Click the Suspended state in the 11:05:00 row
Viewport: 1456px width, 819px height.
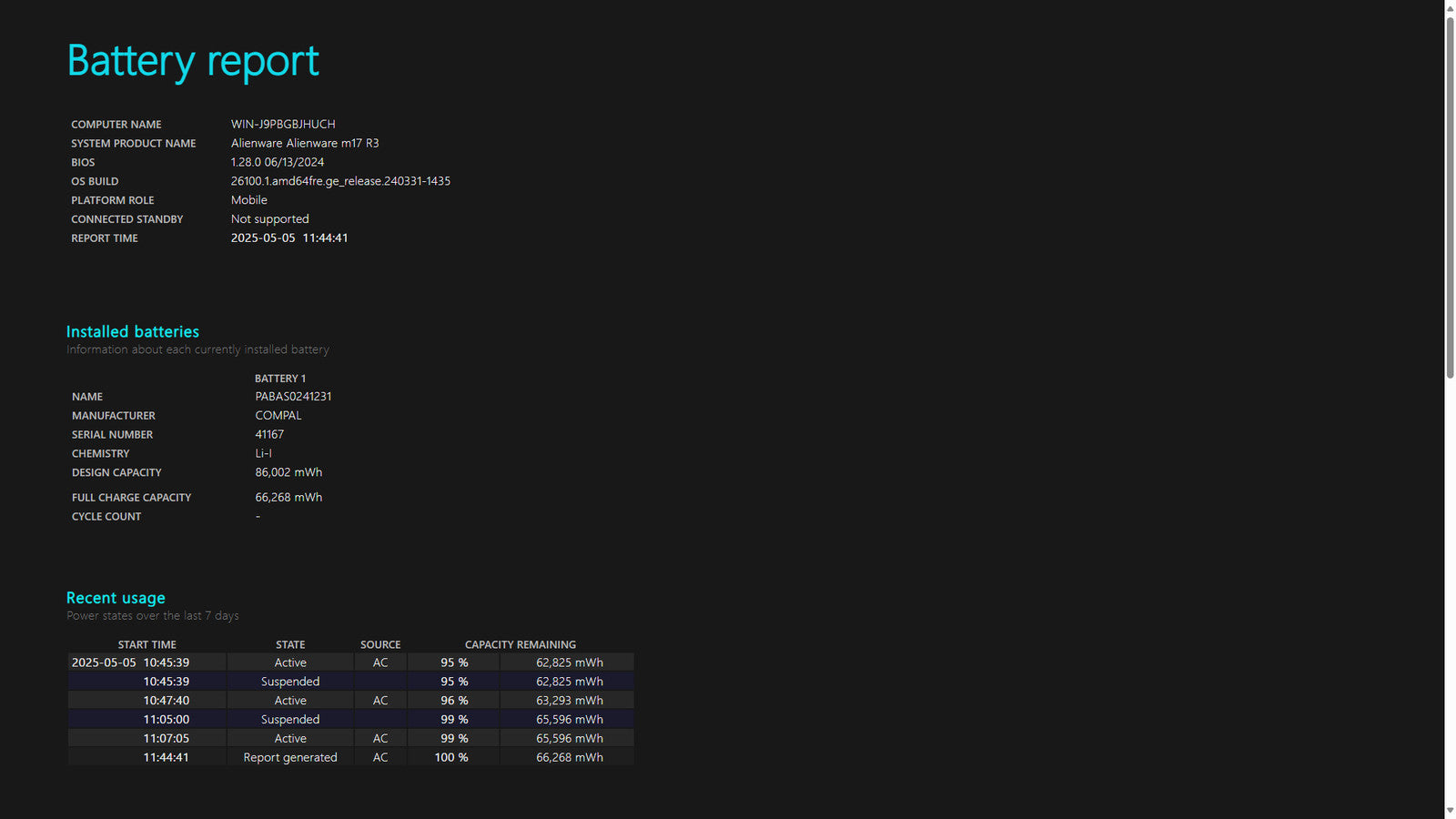pos(290,720)
